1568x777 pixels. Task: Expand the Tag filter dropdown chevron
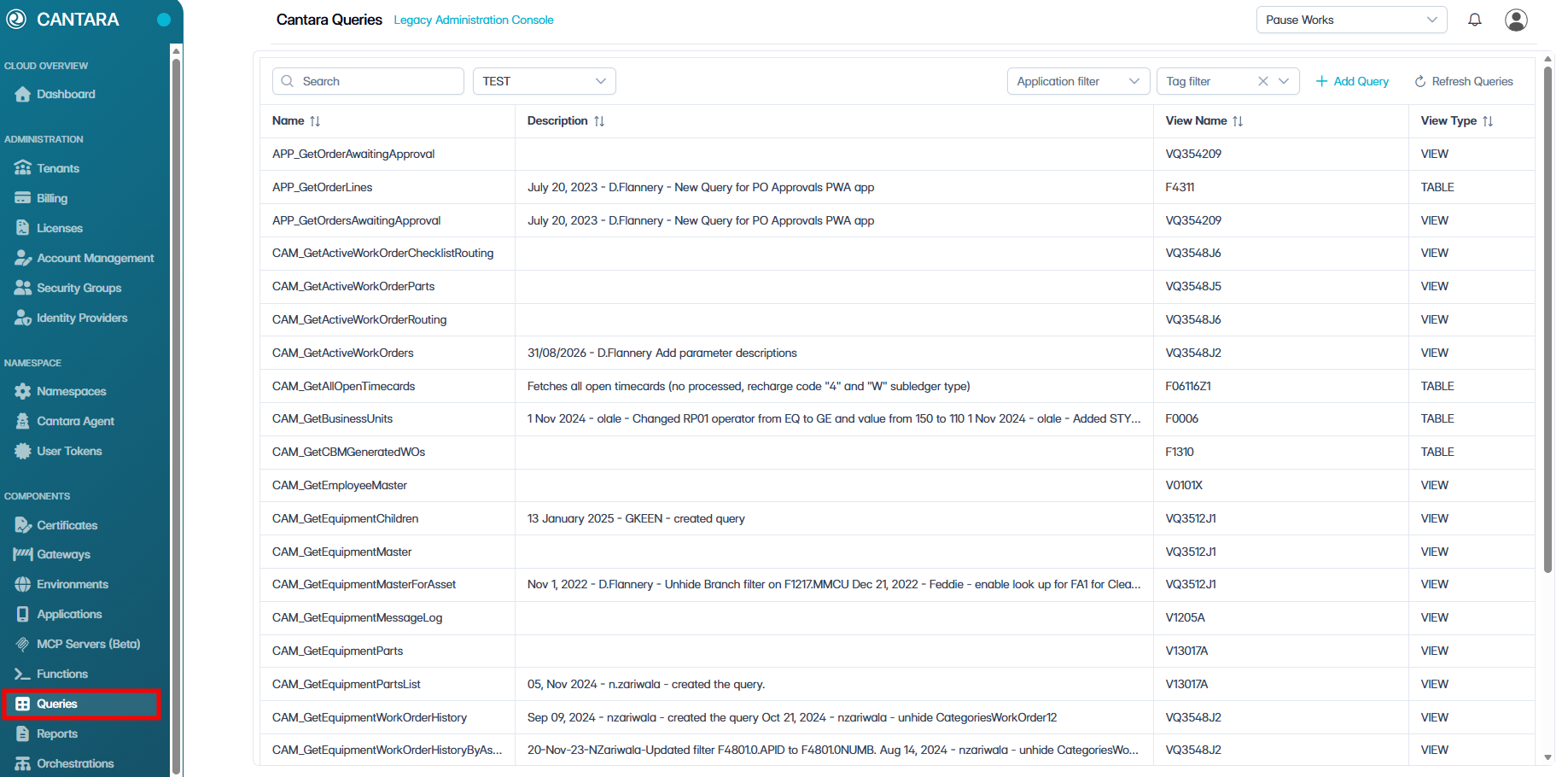coord(1284,81)
